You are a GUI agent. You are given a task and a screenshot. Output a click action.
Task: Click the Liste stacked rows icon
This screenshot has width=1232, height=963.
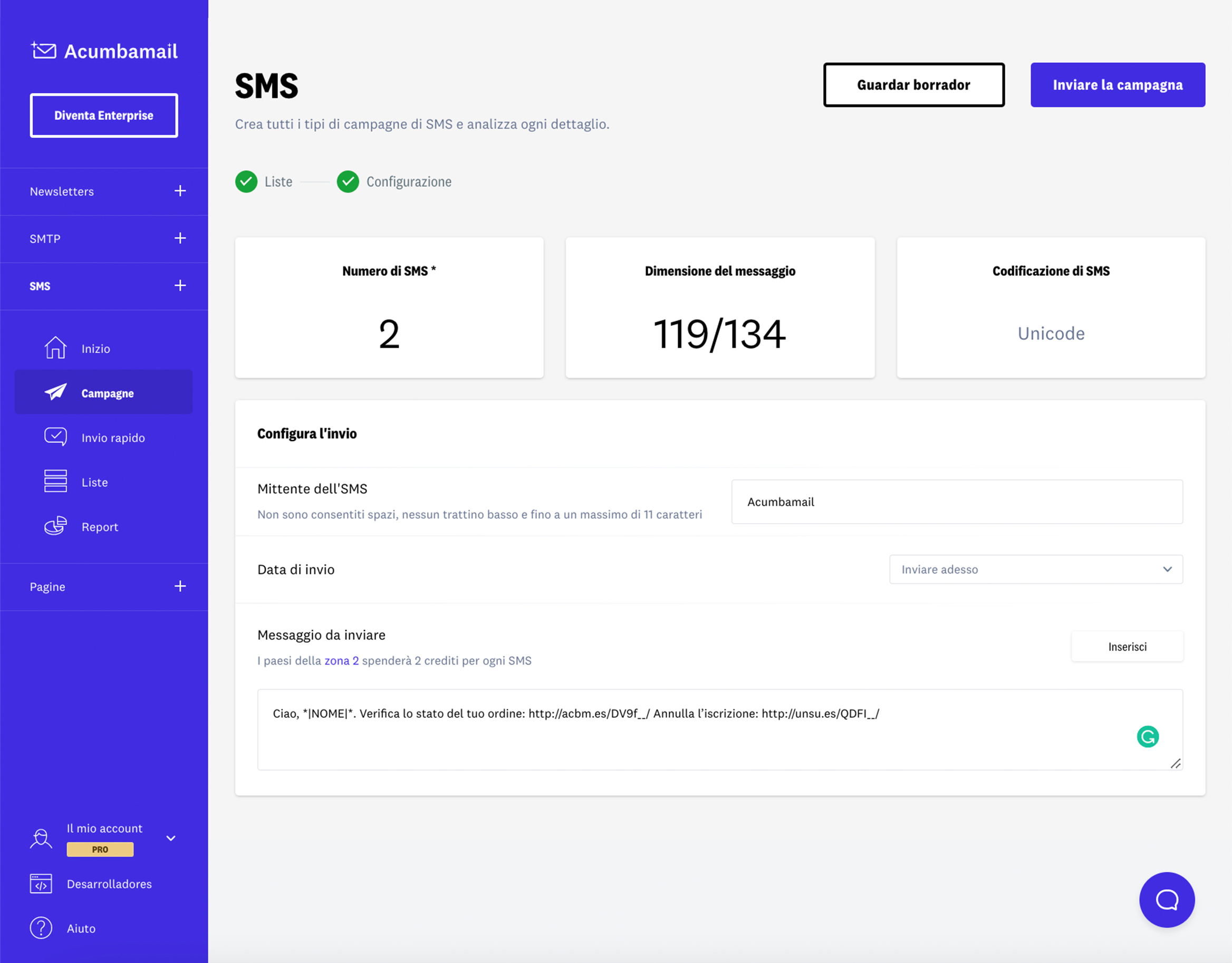tap(55, 481)
